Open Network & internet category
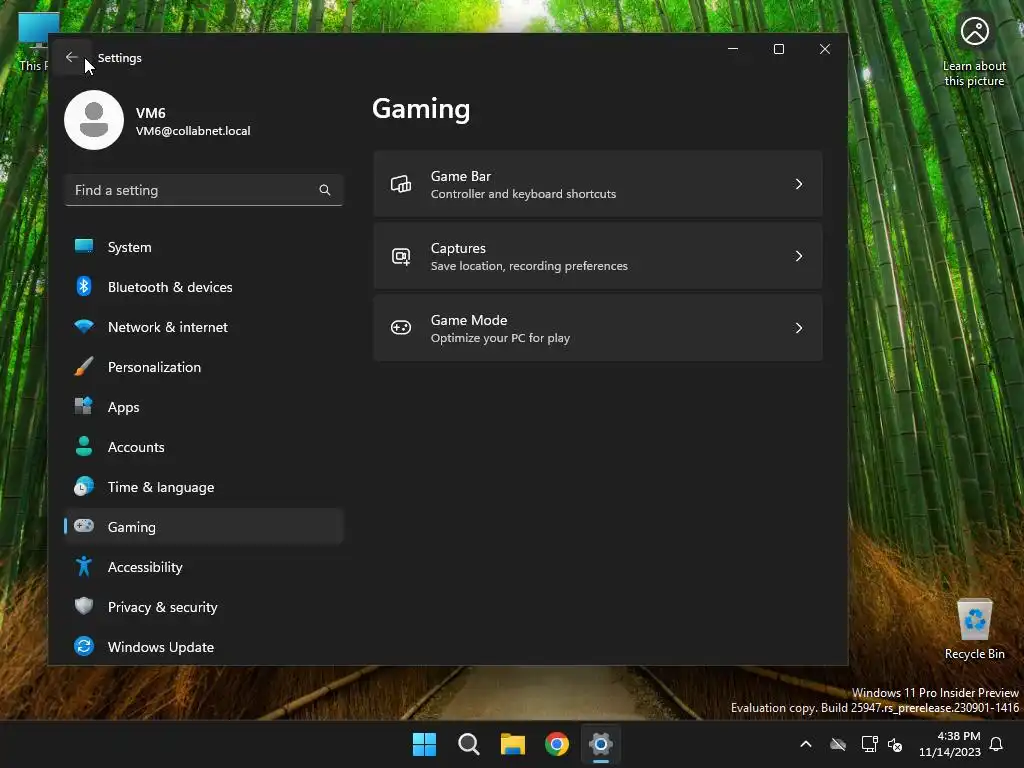 pos(204,327)
